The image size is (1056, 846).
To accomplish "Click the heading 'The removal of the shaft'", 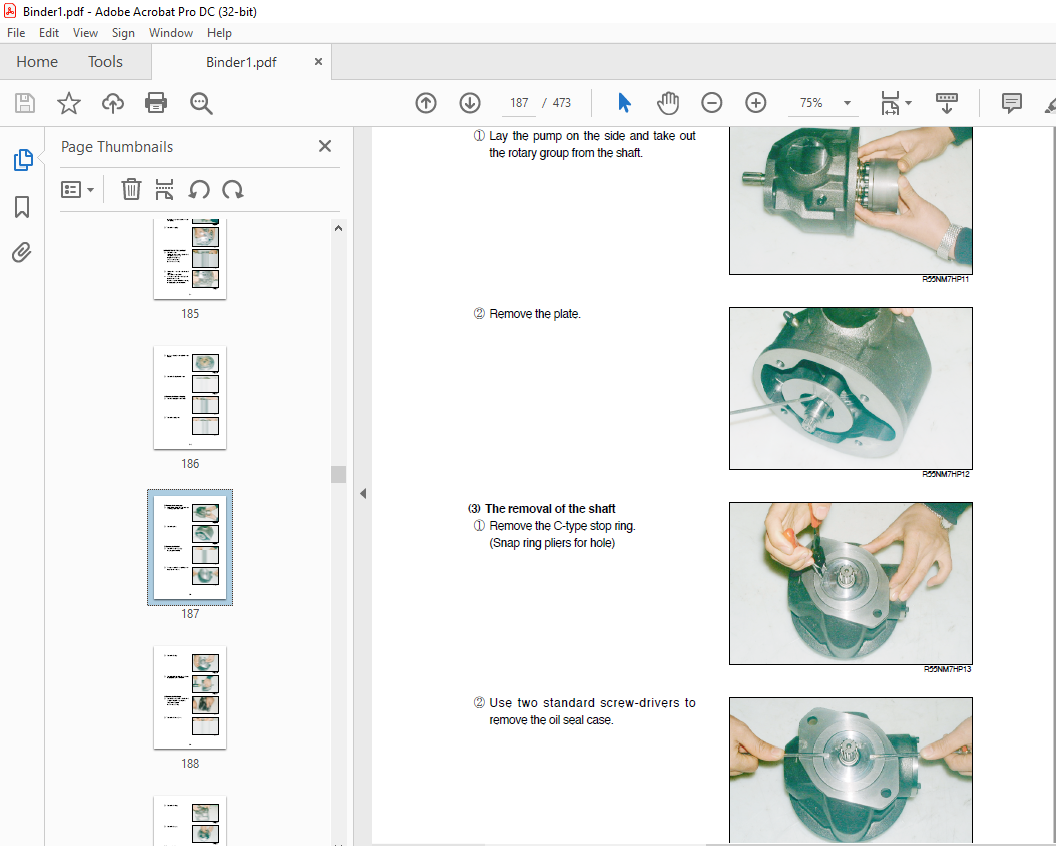I will (x=550, y=509).
